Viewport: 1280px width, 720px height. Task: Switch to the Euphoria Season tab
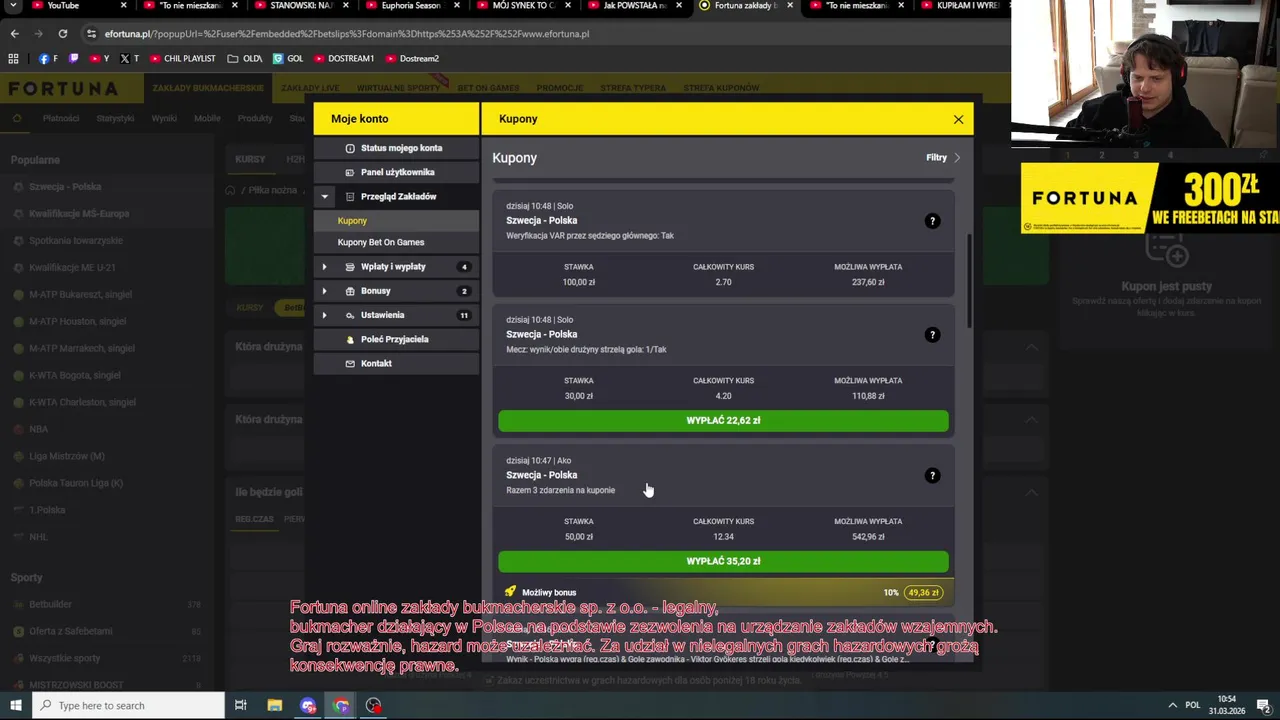tap(410, 6)
